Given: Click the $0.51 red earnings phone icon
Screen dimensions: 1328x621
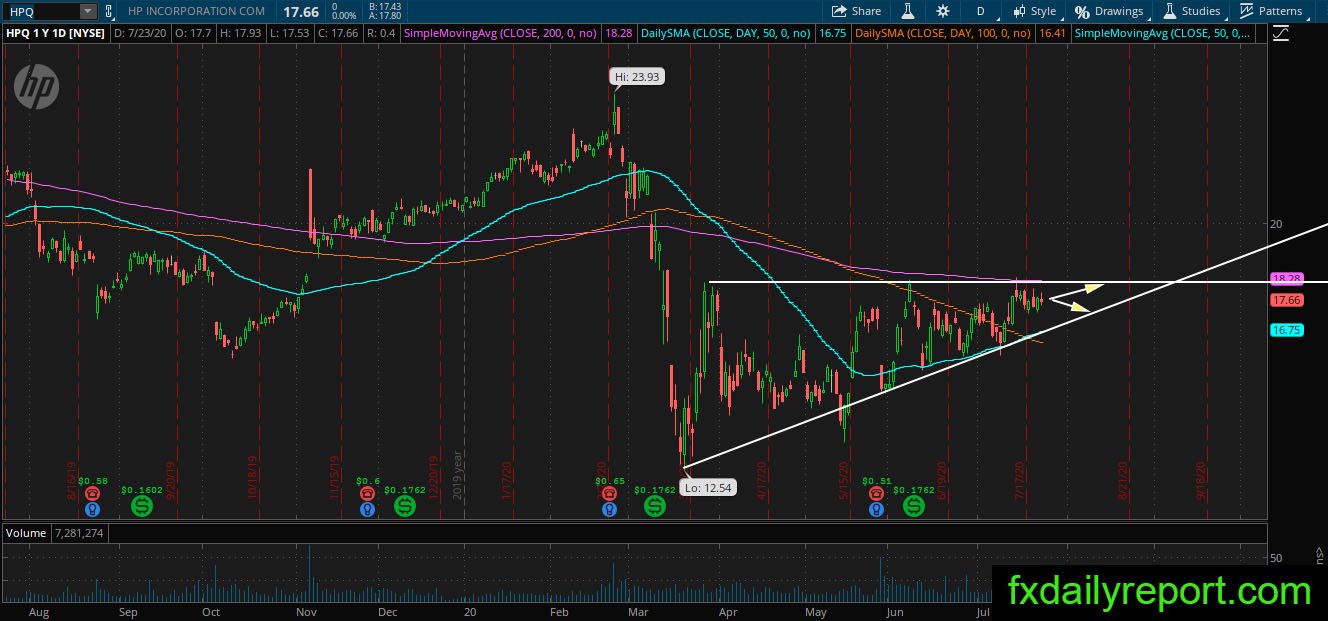Looking at the screenshot, I should (x=877, y=493).
